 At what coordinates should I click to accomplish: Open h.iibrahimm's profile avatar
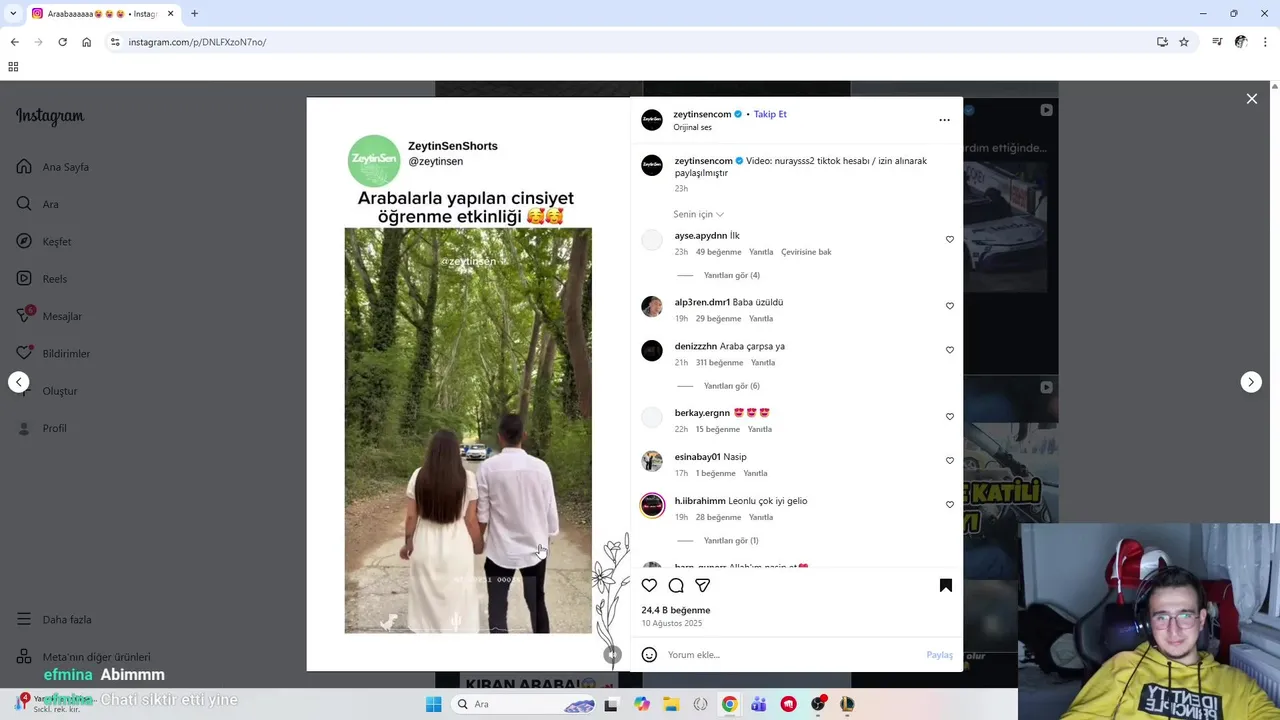[652, 506]
